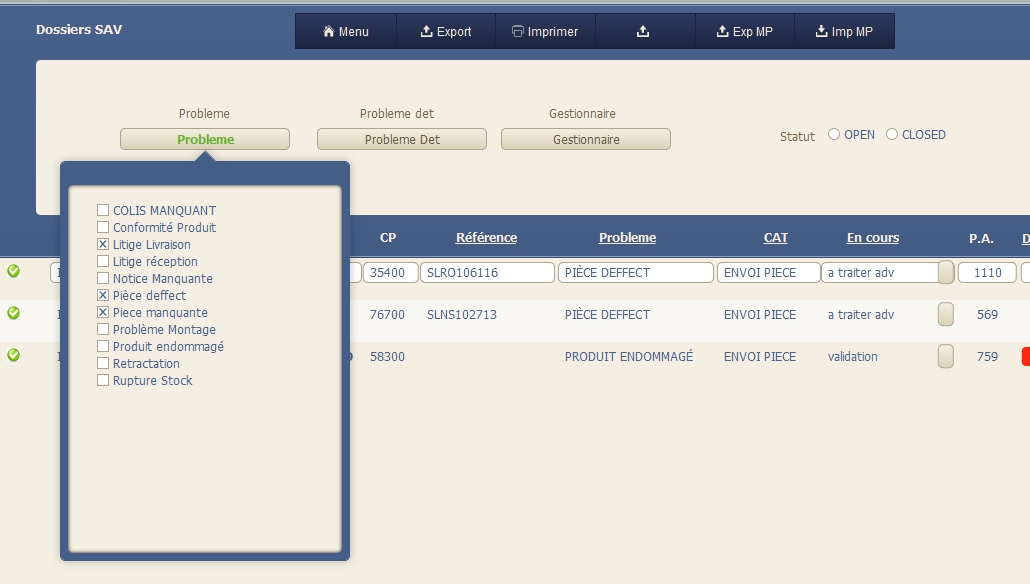1030x584 pixels.
Task: Open the Menu toolbar item
Action: coord(346,31)
